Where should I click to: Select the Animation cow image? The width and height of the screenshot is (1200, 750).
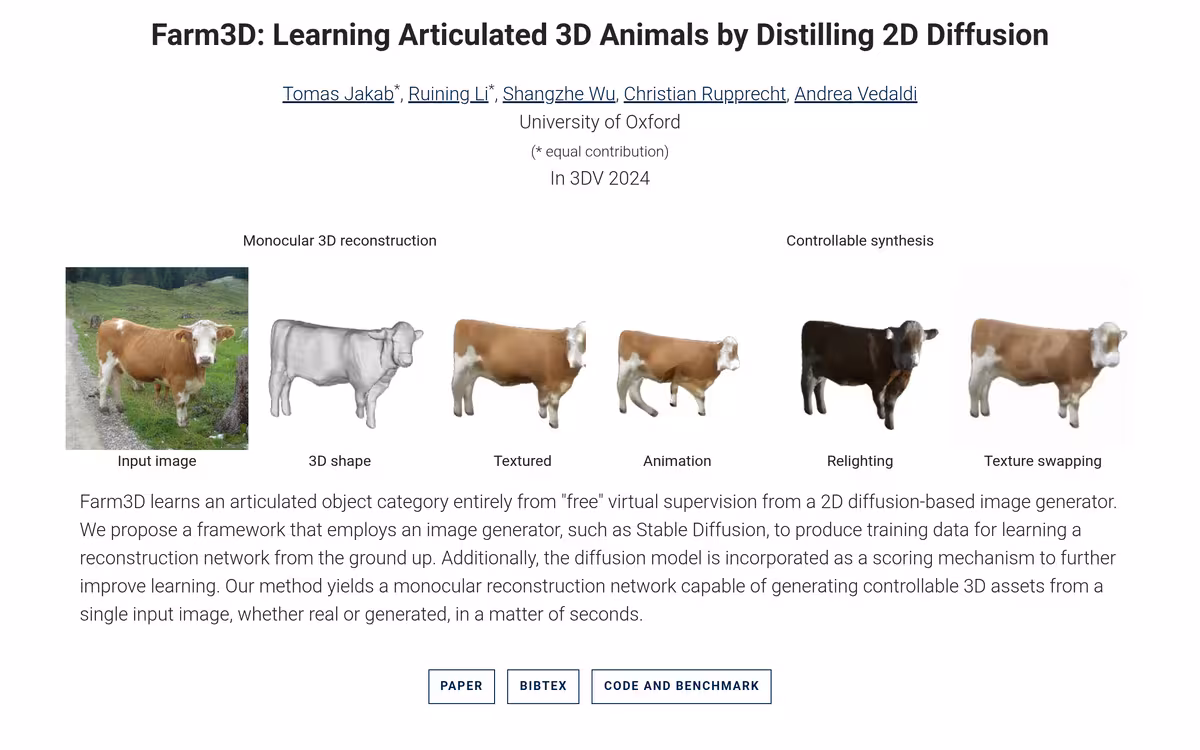[x=678, y=372]
